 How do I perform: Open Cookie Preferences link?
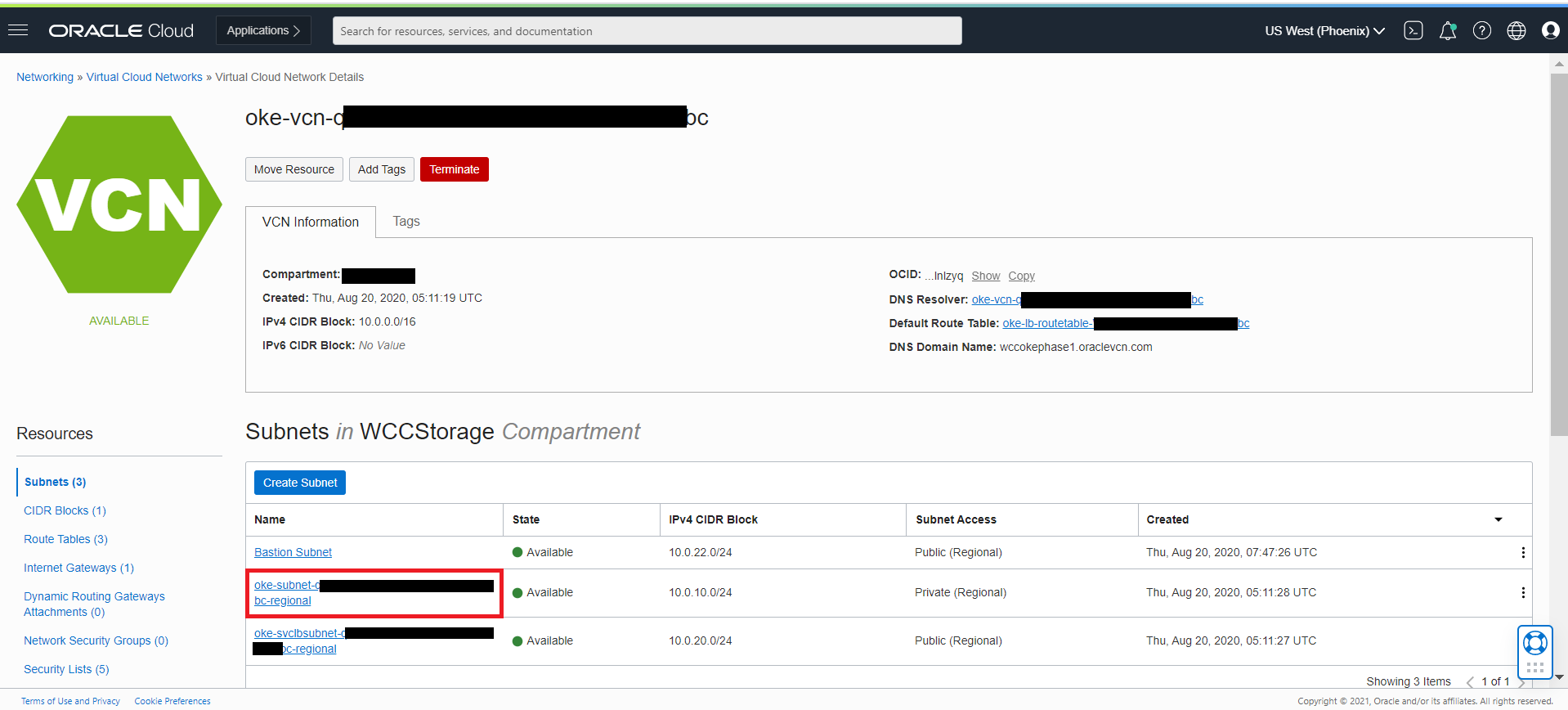coord(172,701)
